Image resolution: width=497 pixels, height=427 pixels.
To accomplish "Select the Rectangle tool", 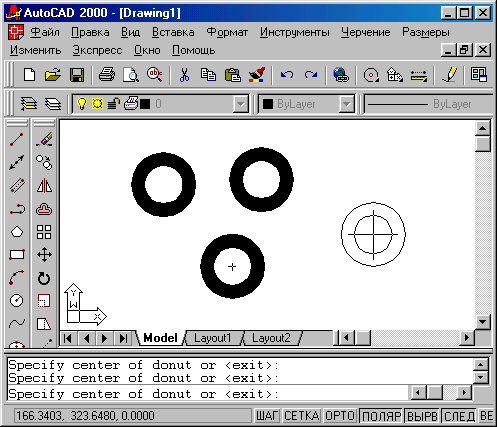I will [17, 255].
